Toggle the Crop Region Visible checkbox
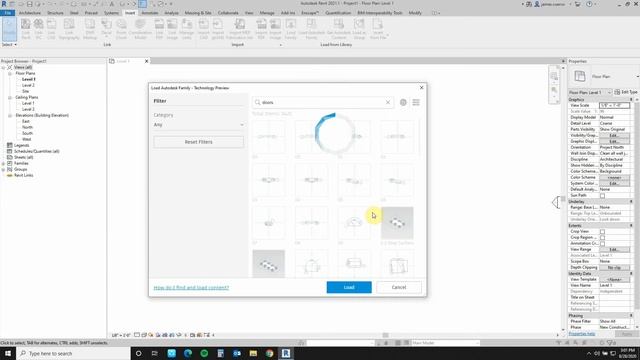Screen dimensions: 640x360 [602, 238]
